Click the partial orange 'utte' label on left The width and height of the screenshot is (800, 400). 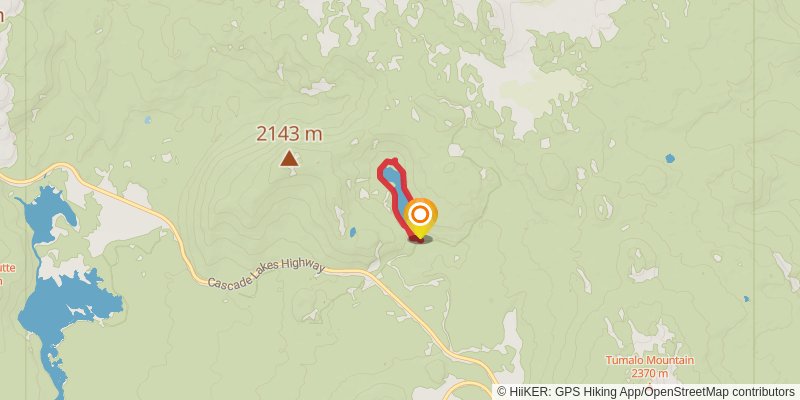[x=8, y=268]
